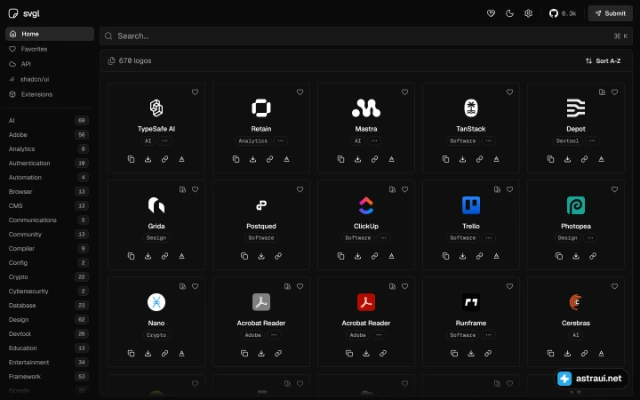Expand more categories on Depot card
Image resolution: width=640 pixels, height=400 pixels.
pyautogui.click(x=592, y=141)
